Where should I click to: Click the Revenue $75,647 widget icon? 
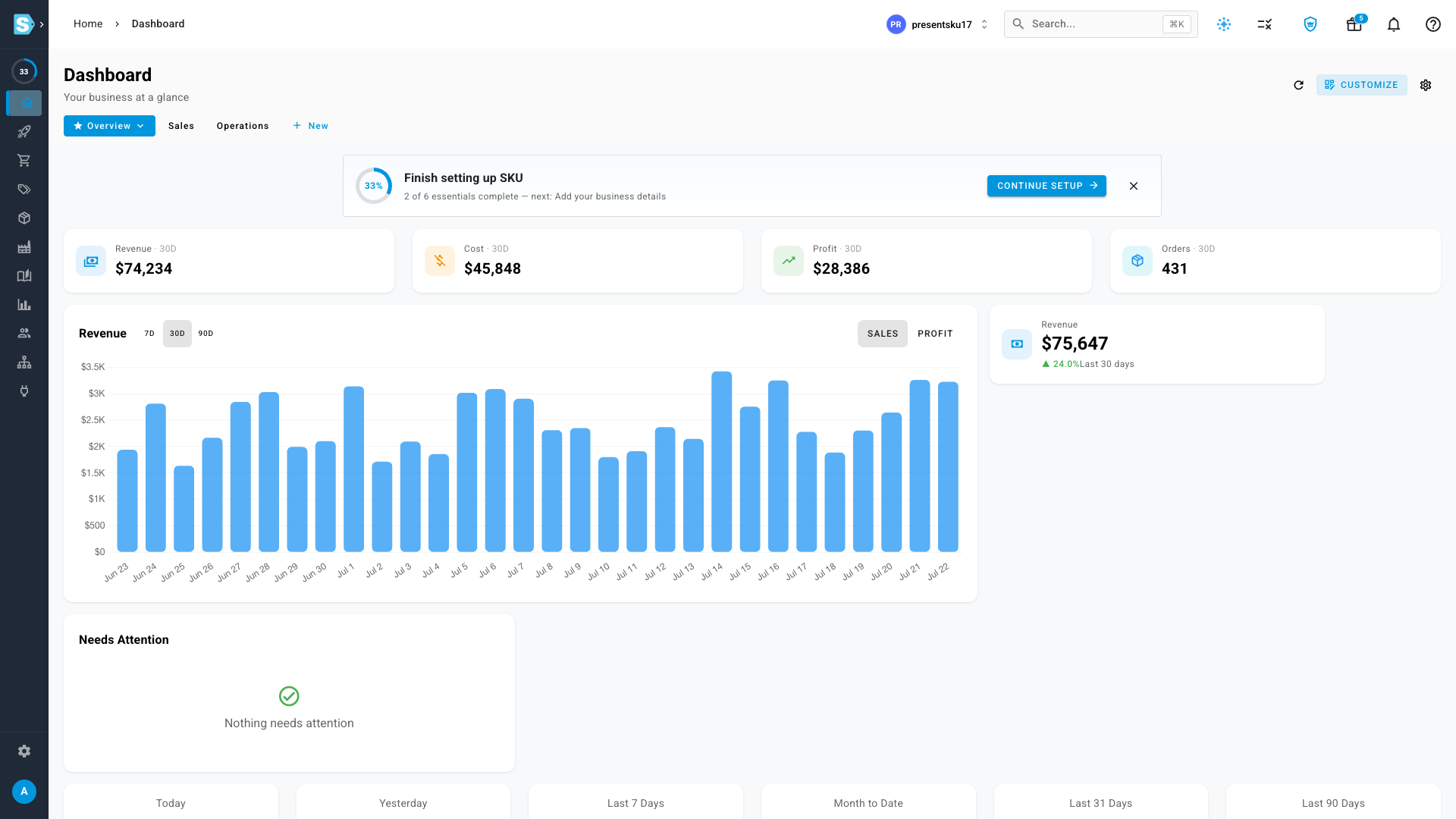[x=1017, y=344]
